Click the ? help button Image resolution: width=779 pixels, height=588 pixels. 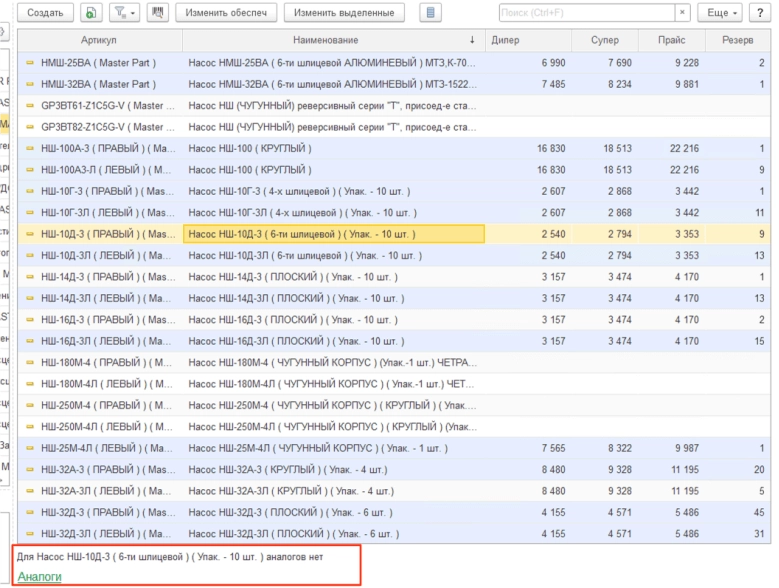pos(760,13)
